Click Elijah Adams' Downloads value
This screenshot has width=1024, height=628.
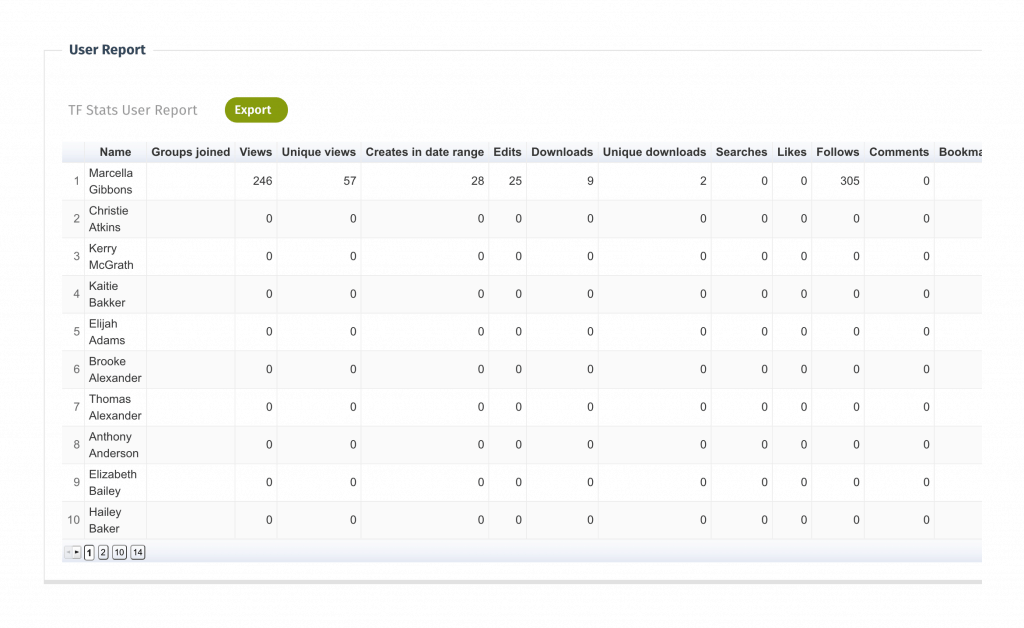[590, 332]
